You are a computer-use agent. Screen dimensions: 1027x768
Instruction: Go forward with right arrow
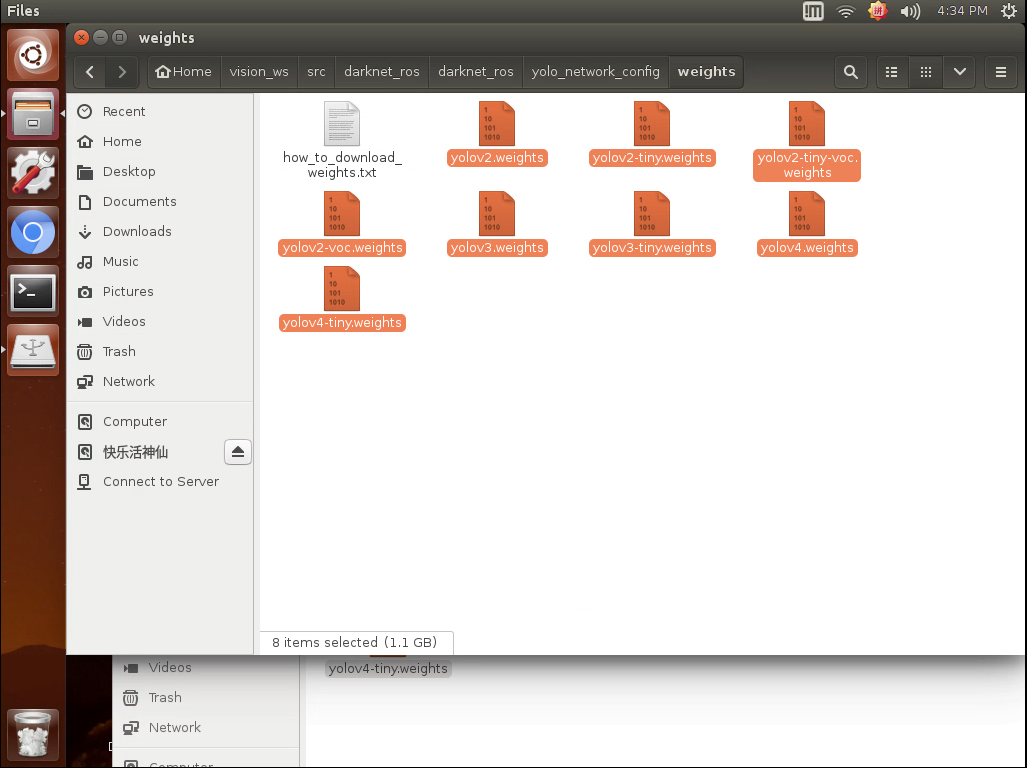point(122,72)
